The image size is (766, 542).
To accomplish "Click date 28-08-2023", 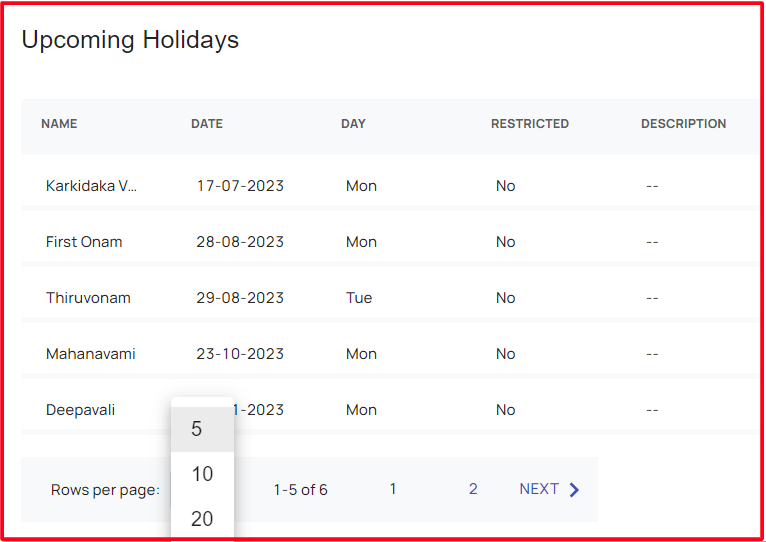I will click(240, 242).
